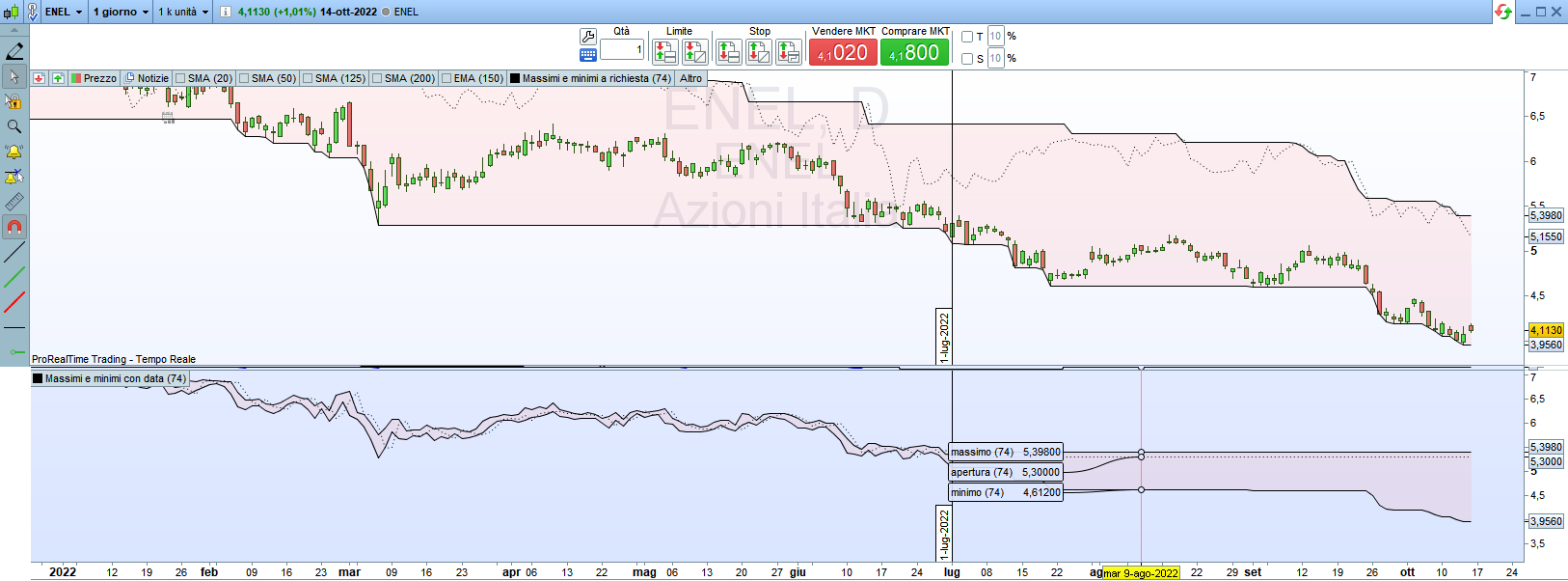Tick the T percentage checkbox
Image resolution: width=1568 pixels, height=581 pixels.
pos(967,37)
